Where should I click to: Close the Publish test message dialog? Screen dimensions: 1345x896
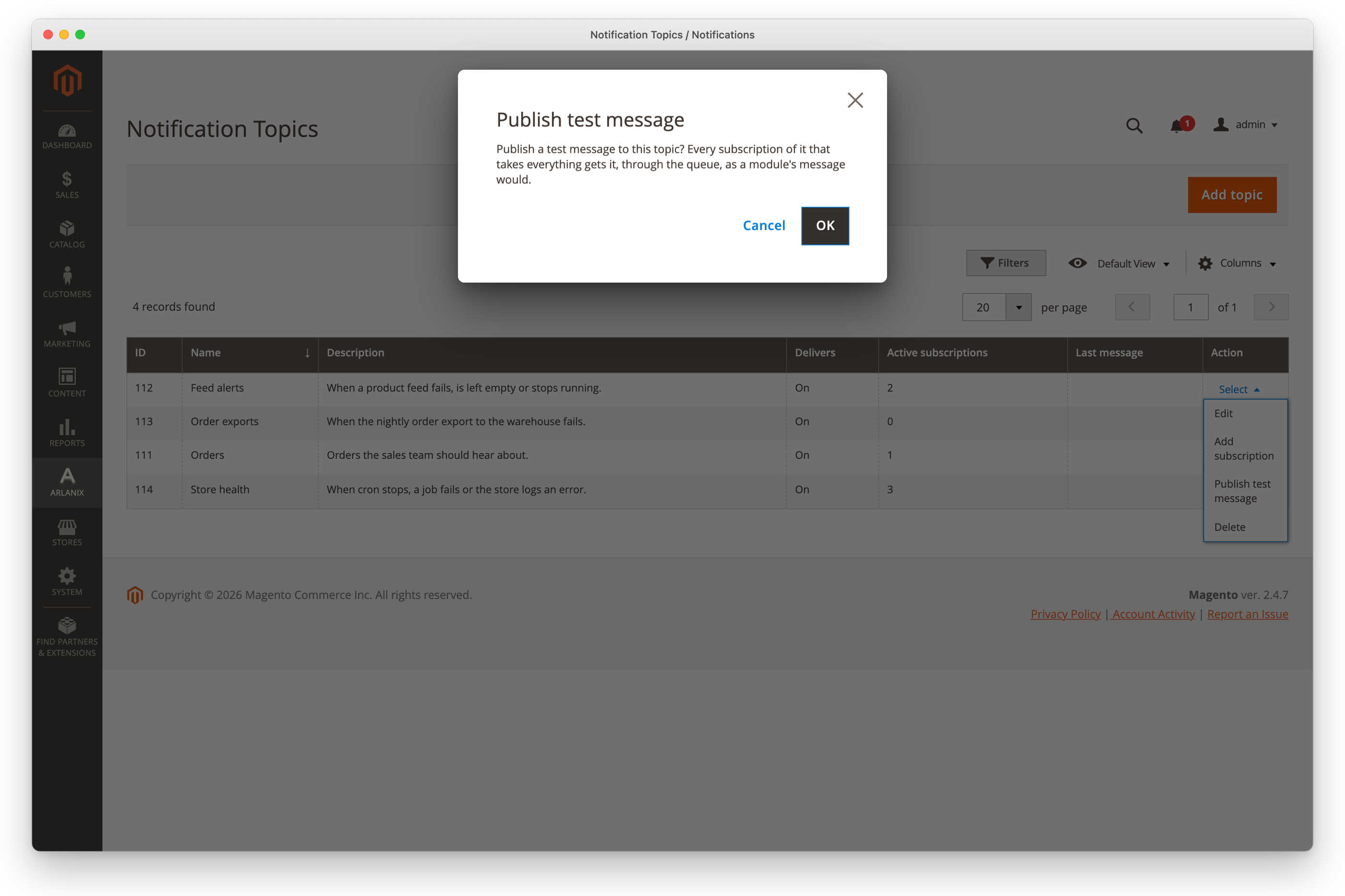[x=855, y=100]
